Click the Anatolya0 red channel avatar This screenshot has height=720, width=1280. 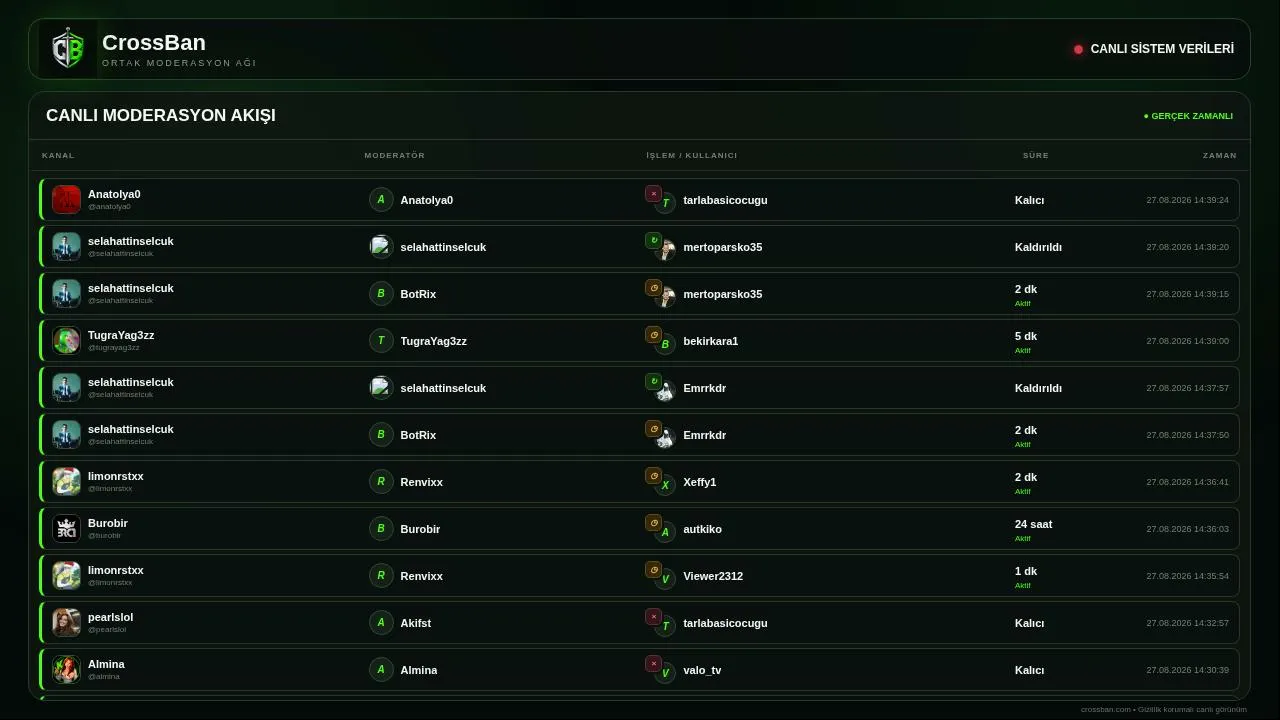click(x=66, y=199)
